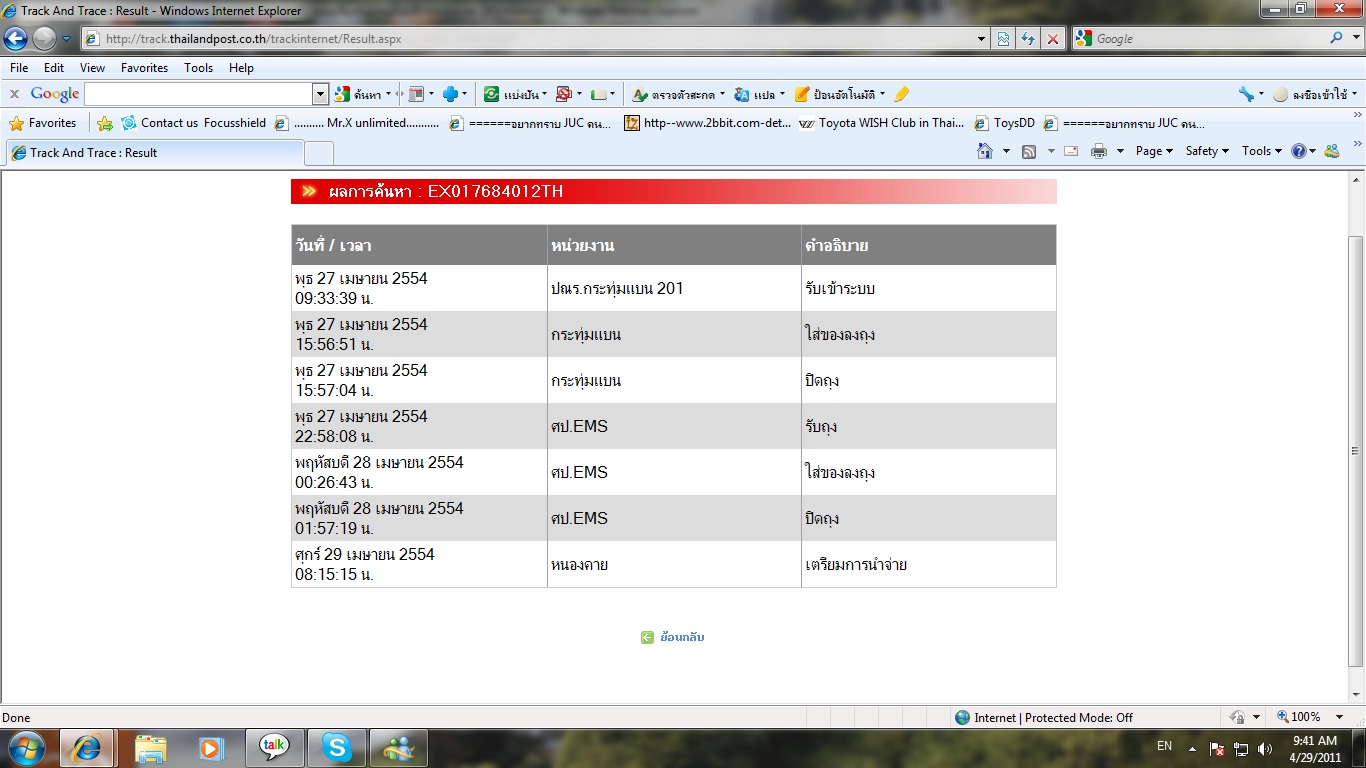Open the Favorites menu in menu bar
Screen dimensions: 1366x768
(144, 68)
